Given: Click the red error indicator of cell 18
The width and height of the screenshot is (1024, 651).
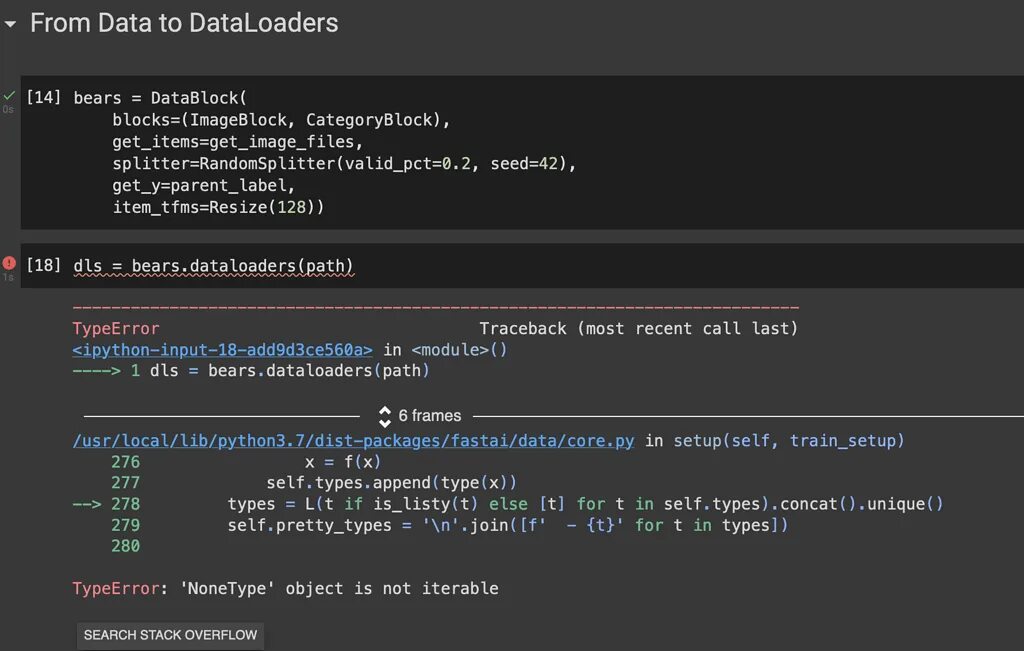Looking at the screenshot, I should pyautogui.click(x=9, y=262).
